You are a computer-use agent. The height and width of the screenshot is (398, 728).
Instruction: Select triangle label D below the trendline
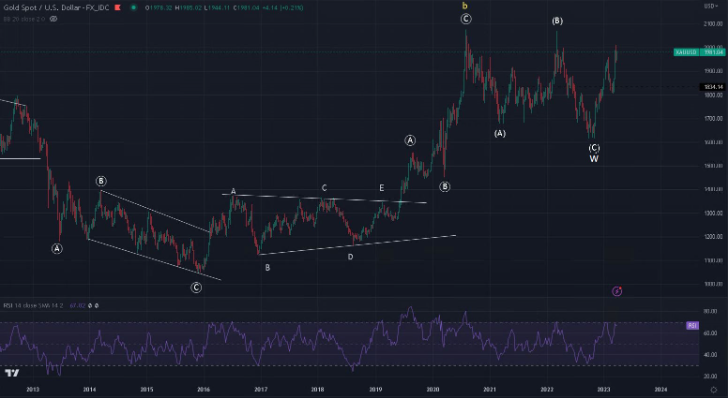pos(351,257)
